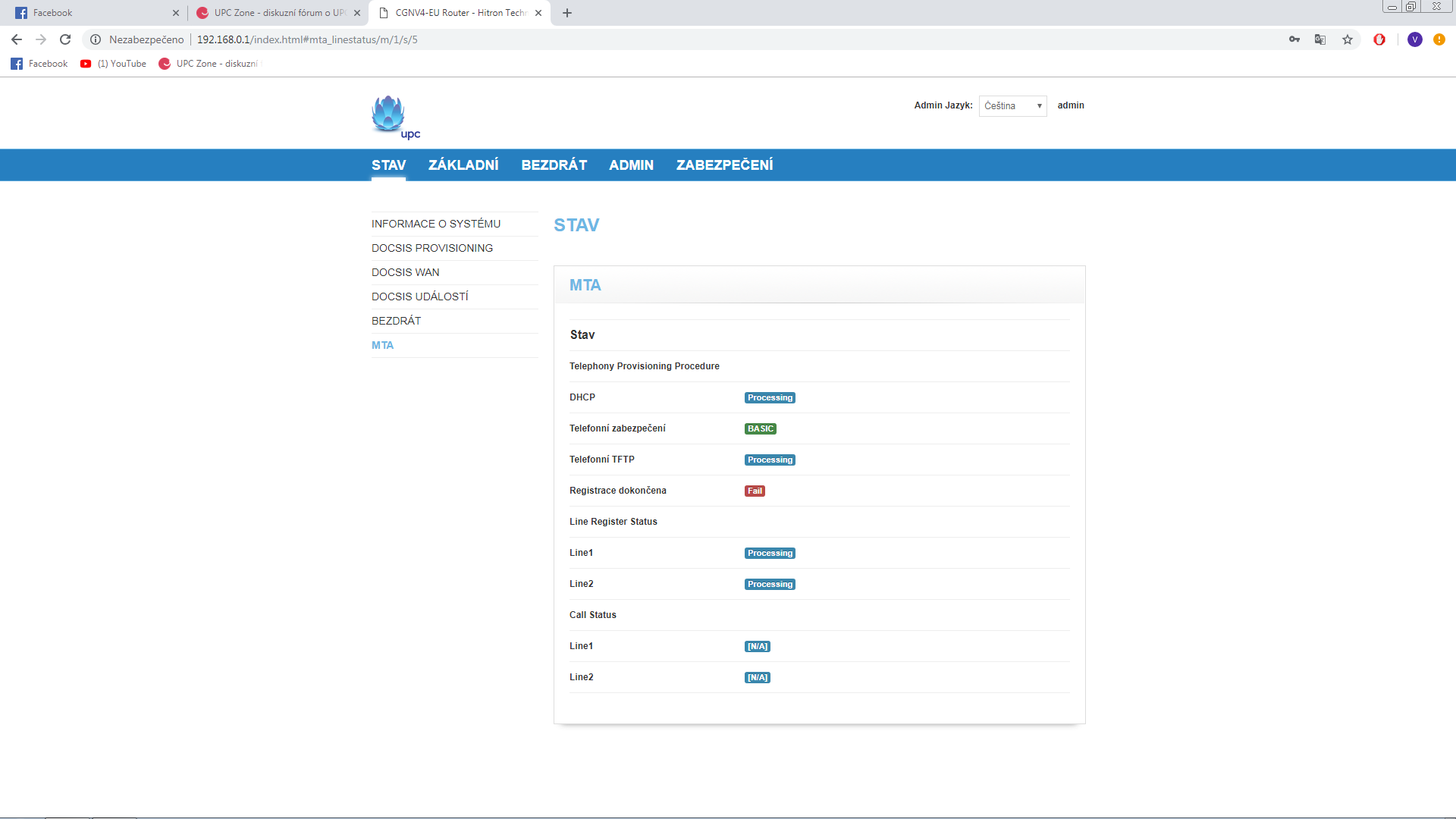
Task: Click the orange alert menu icon
Action: 1439,39
